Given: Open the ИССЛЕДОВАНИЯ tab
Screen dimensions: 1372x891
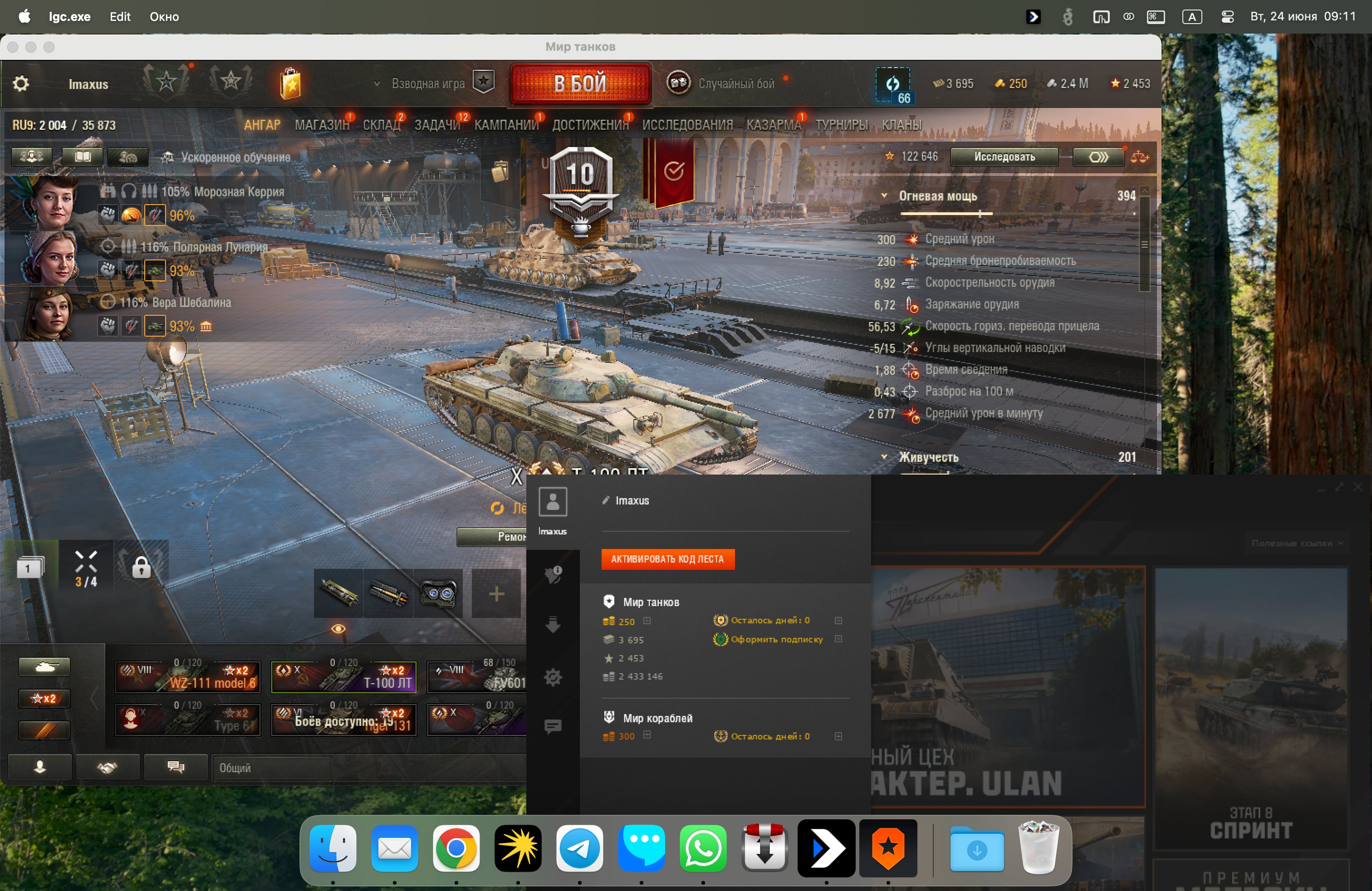Looking at the screenshot, I should pyautogui.click(x=687, y=125).
